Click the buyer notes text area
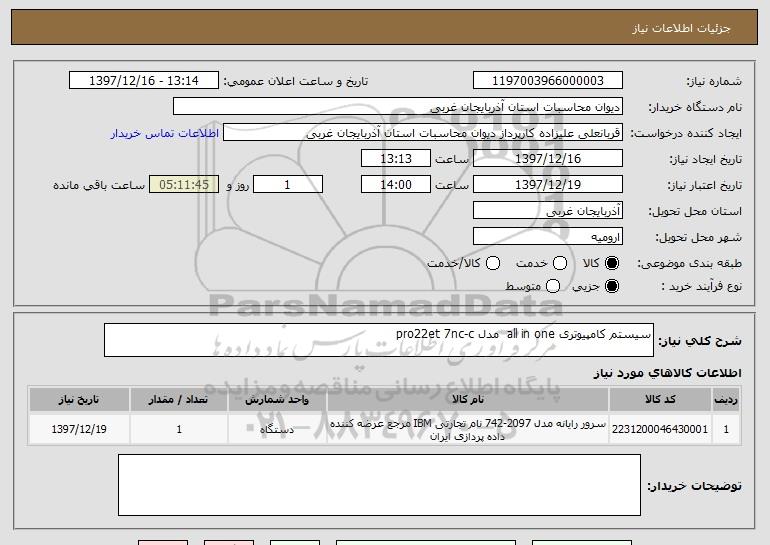Viewport: 770px width, 545px height. pos(379,485)
